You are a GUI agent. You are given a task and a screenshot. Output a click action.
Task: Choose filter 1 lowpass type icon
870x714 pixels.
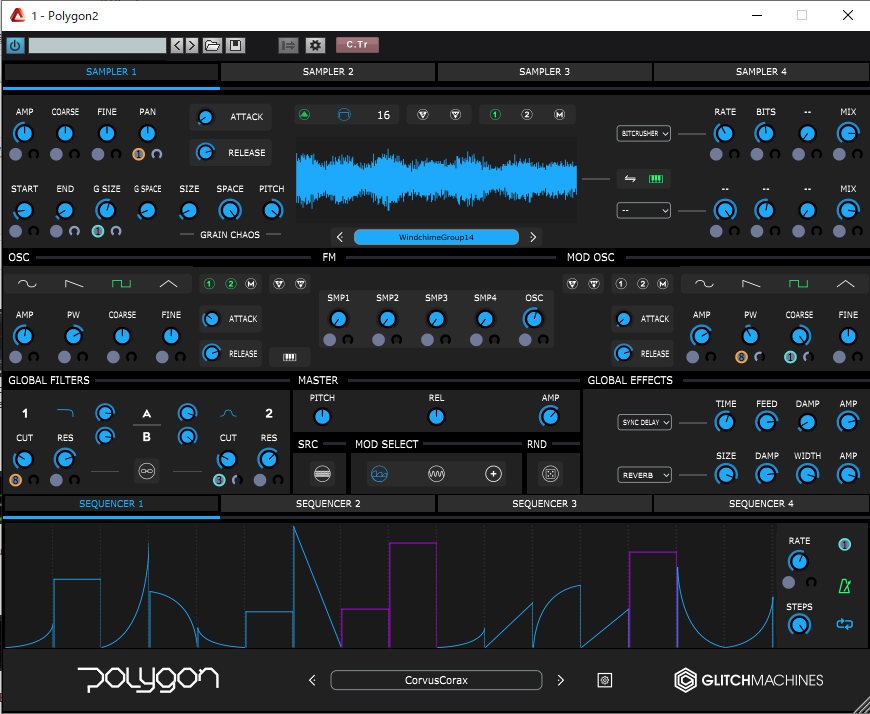click(x=65, y=412)
